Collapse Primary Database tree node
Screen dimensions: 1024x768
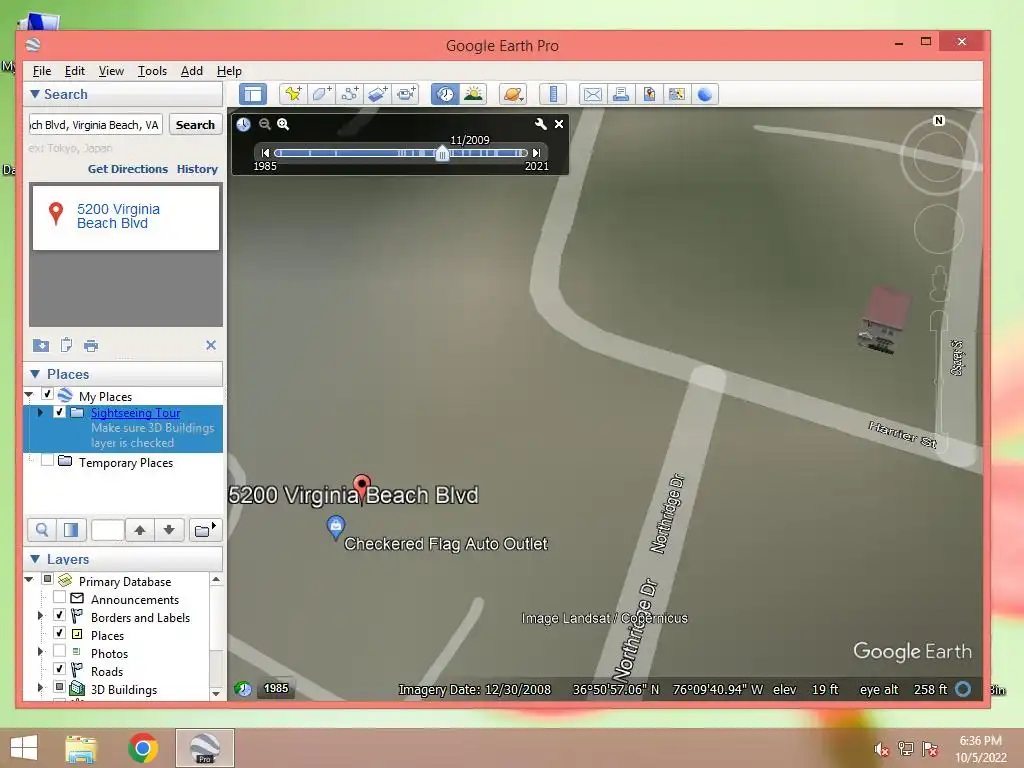click(x=29, y=579)
